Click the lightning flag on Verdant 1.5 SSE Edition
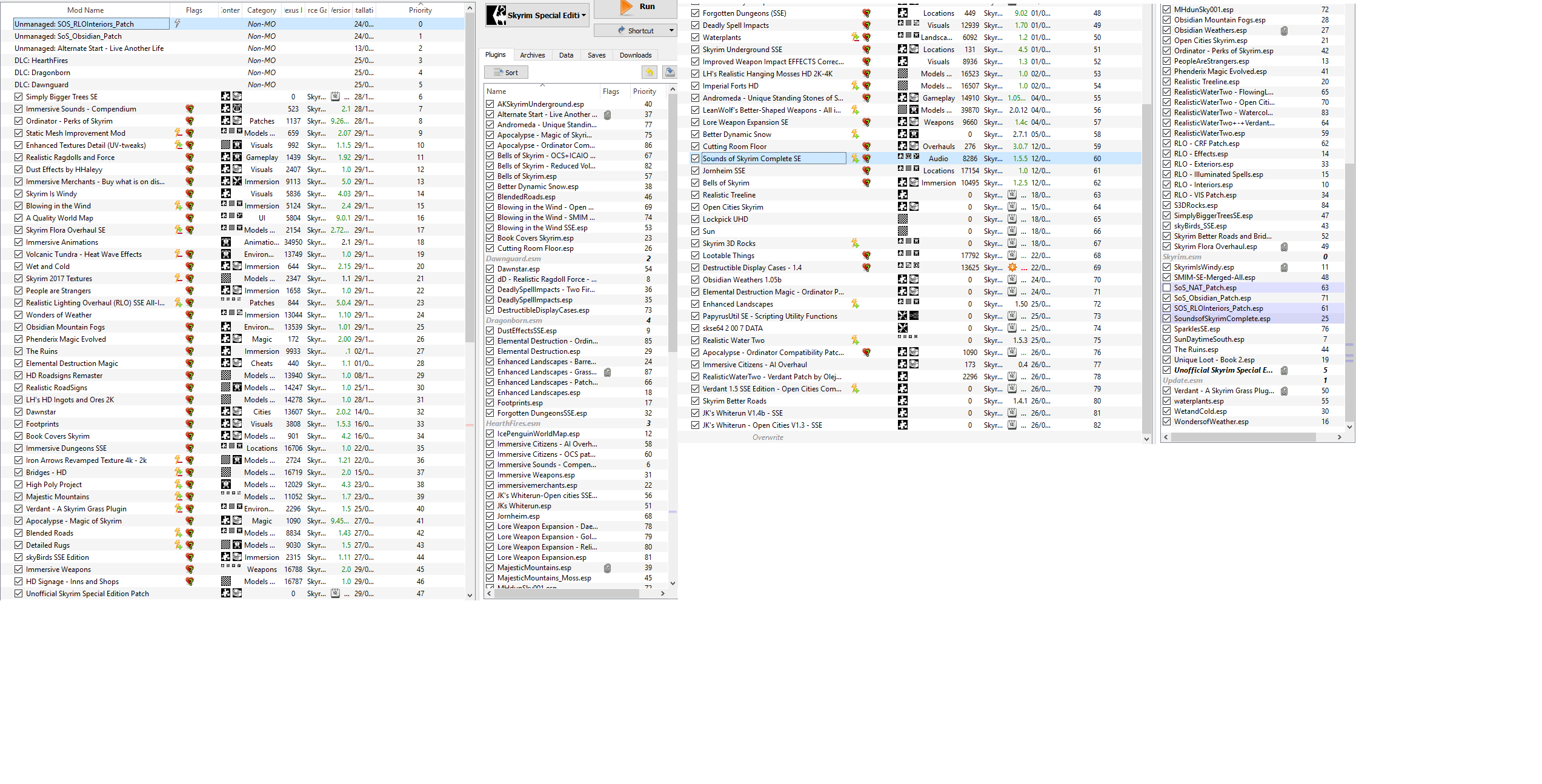 point(855,389)
